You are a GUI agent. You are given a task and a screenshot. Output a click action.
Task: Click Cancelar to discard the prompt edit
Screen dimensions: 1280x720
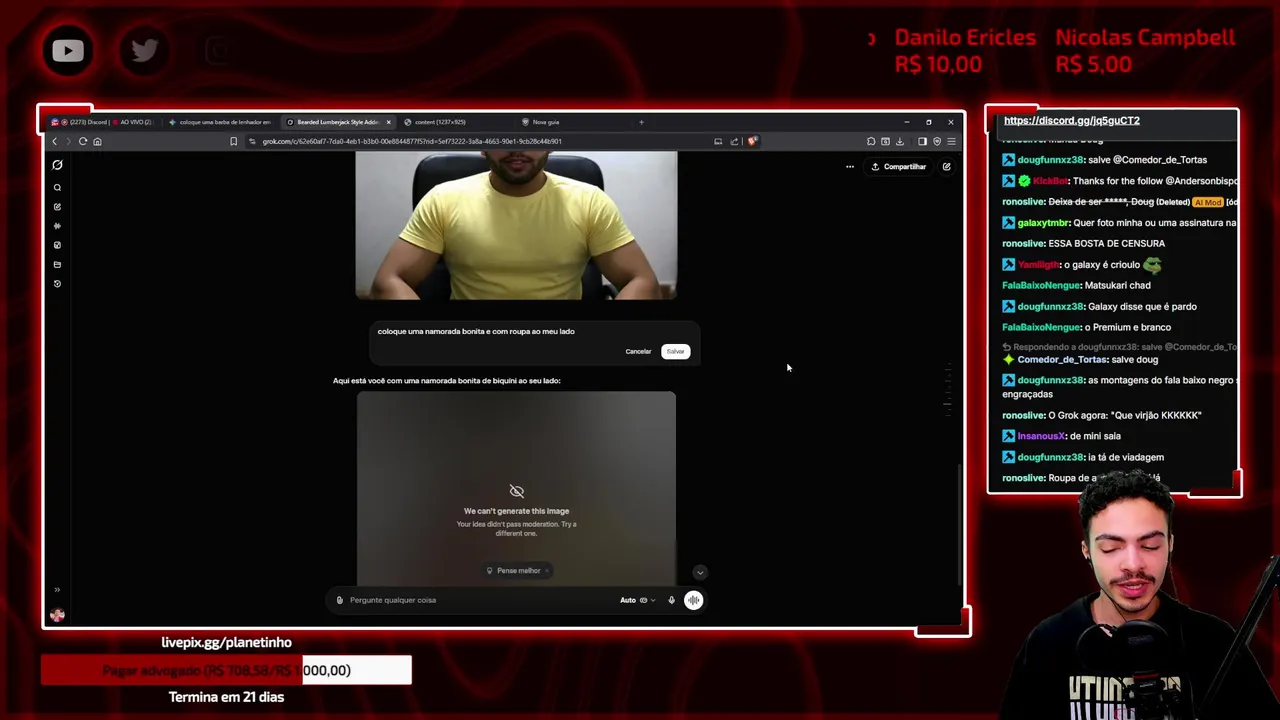point(638,351)
